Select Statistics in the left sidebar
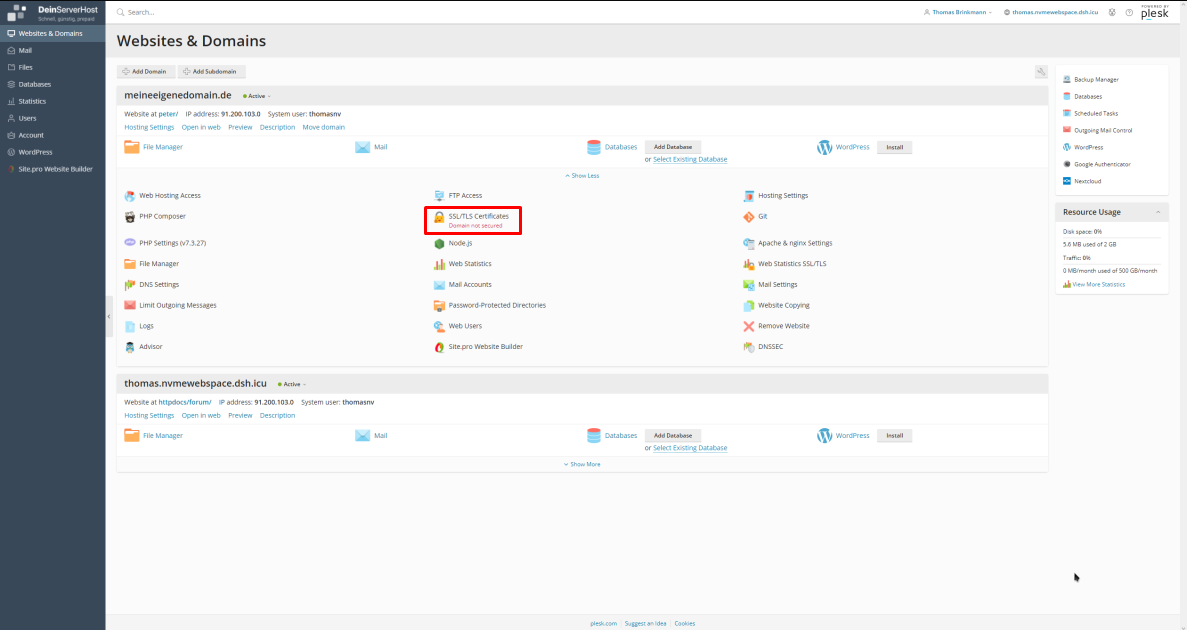The height and width of the screenshot is (630, 1187). coord(32,101)
